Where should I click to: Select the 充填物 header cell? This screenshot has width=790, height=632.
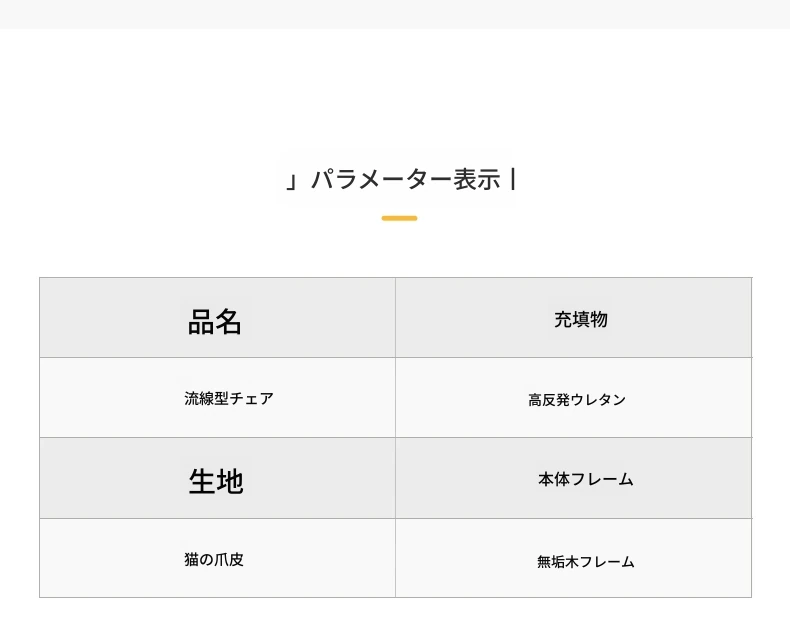click(x=573, y=318)
